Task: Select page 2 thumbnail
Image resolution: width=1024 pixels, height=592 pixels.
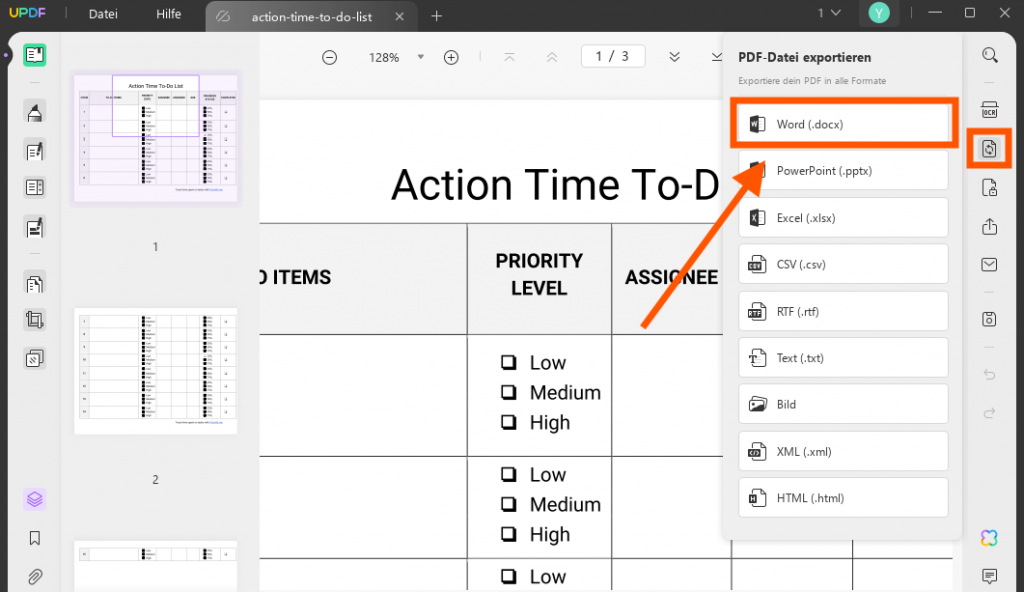Action: 155,371
